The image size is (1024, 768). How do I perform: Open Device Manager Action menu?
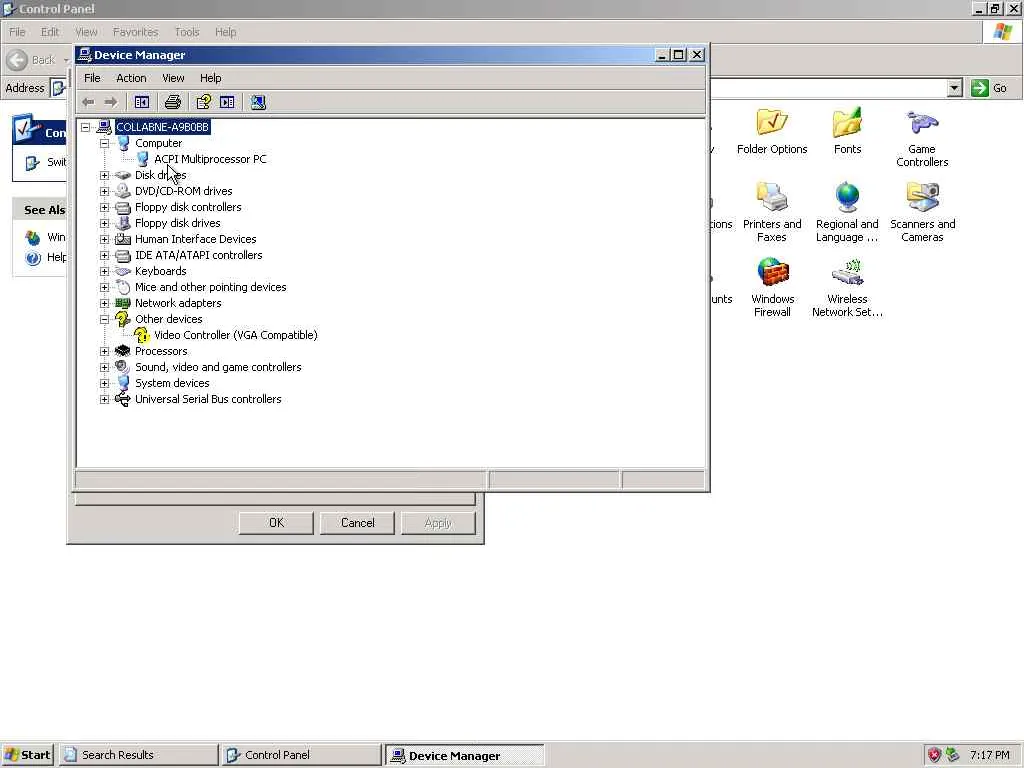(x=131, y=78)
